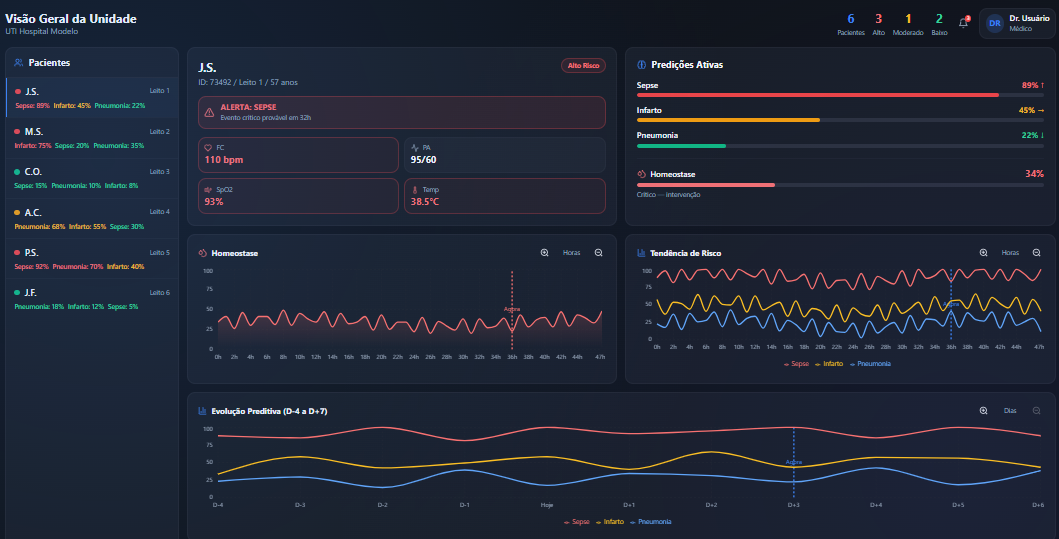1059x539 pixels.
Task: Click the SpO2 lungs icon
Action: point(208,190)
